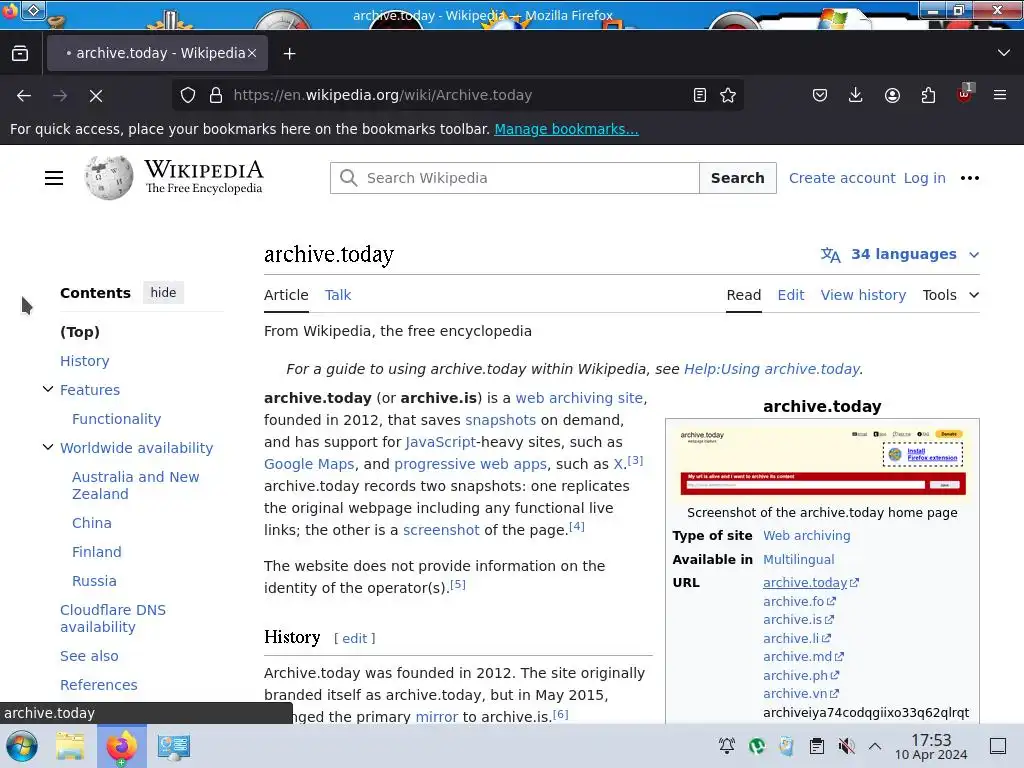
Task: Follow the progressive web apps link
Action: (x=470, y=464)
